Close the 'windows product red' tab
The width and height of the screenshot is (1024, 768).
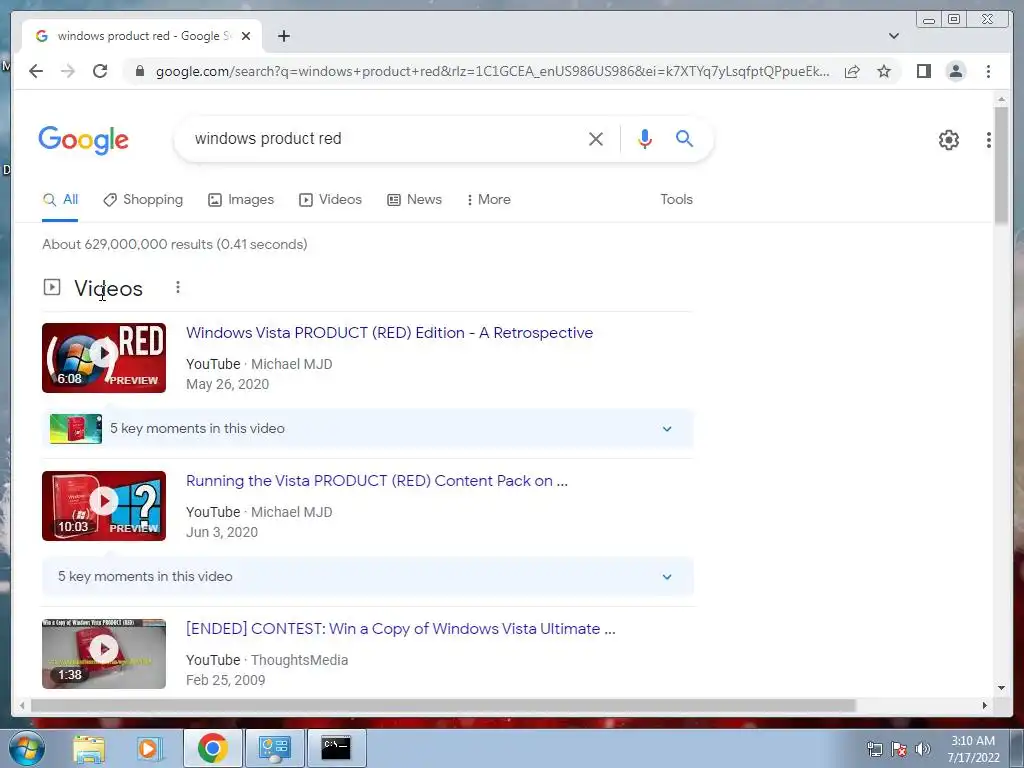pos(246,36)
